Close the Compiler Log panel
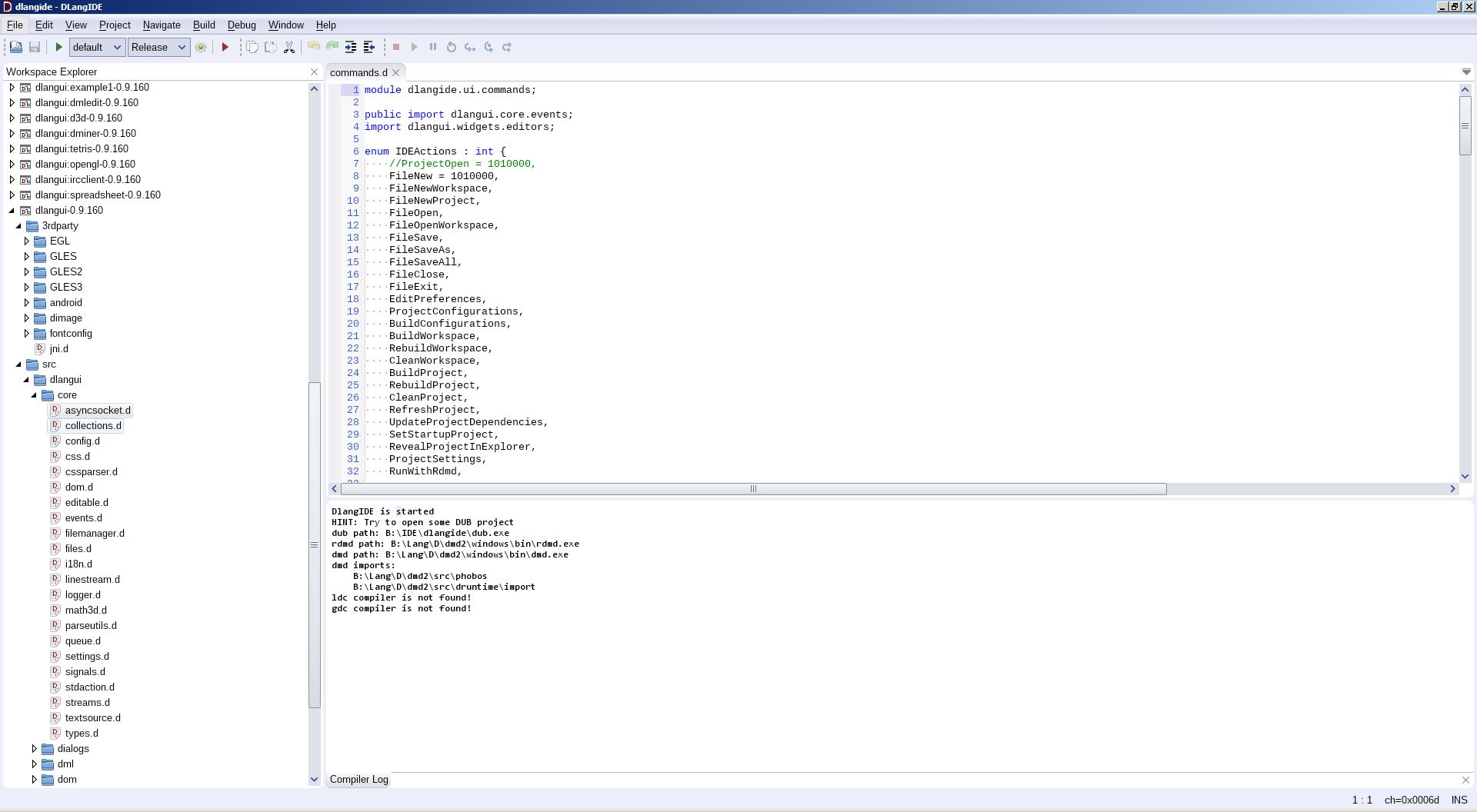The width and height of the screenshot is (1477, 812). click(x=1465, y=780)
